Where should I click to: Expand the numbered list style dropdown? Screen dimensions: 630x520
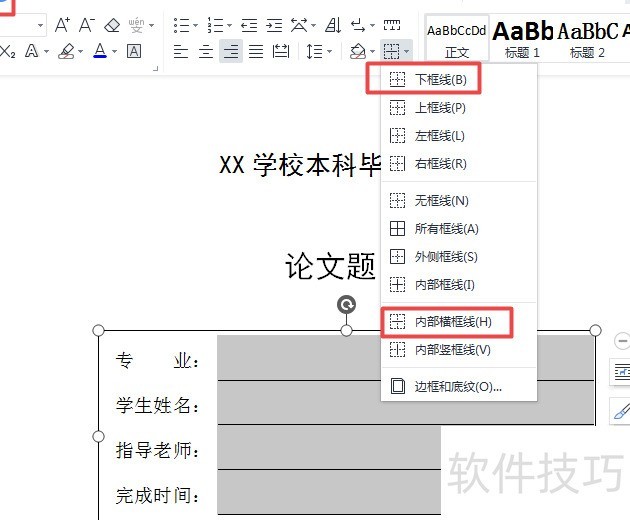coord(229,26)
